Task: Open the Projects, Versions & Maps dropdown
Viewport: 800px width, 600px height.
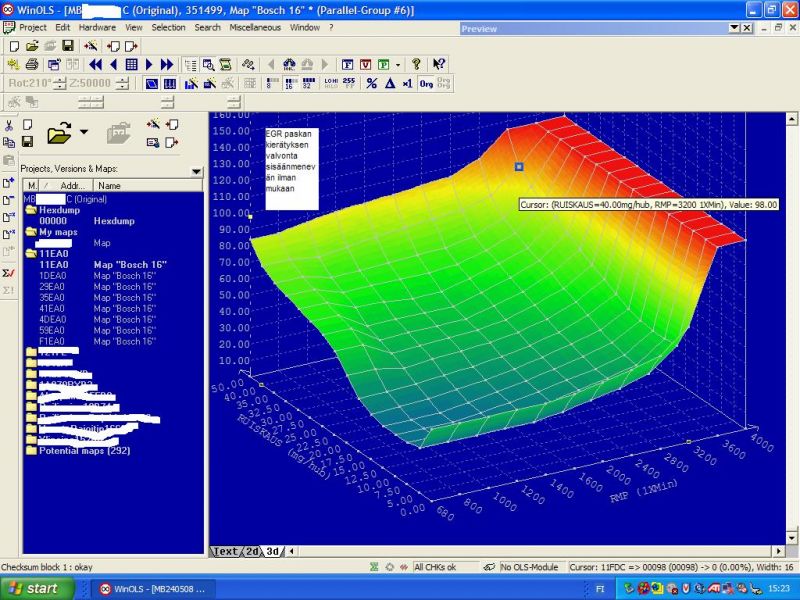Action: [196, 171]
